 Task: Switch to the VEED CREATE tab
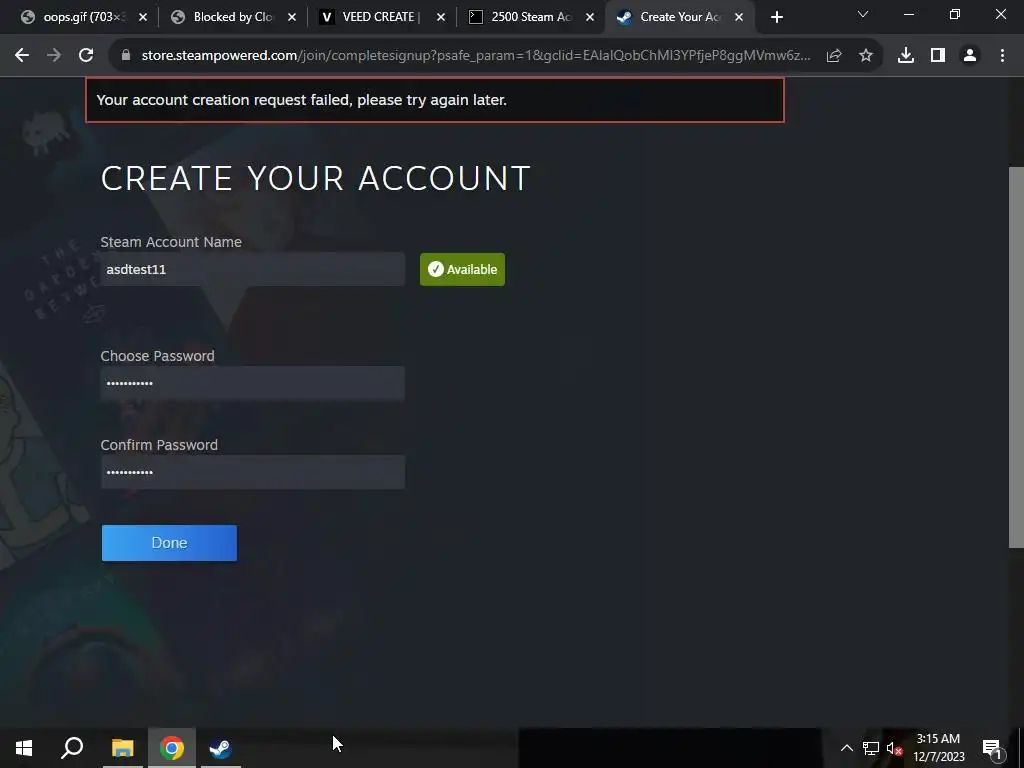[380, 18]
